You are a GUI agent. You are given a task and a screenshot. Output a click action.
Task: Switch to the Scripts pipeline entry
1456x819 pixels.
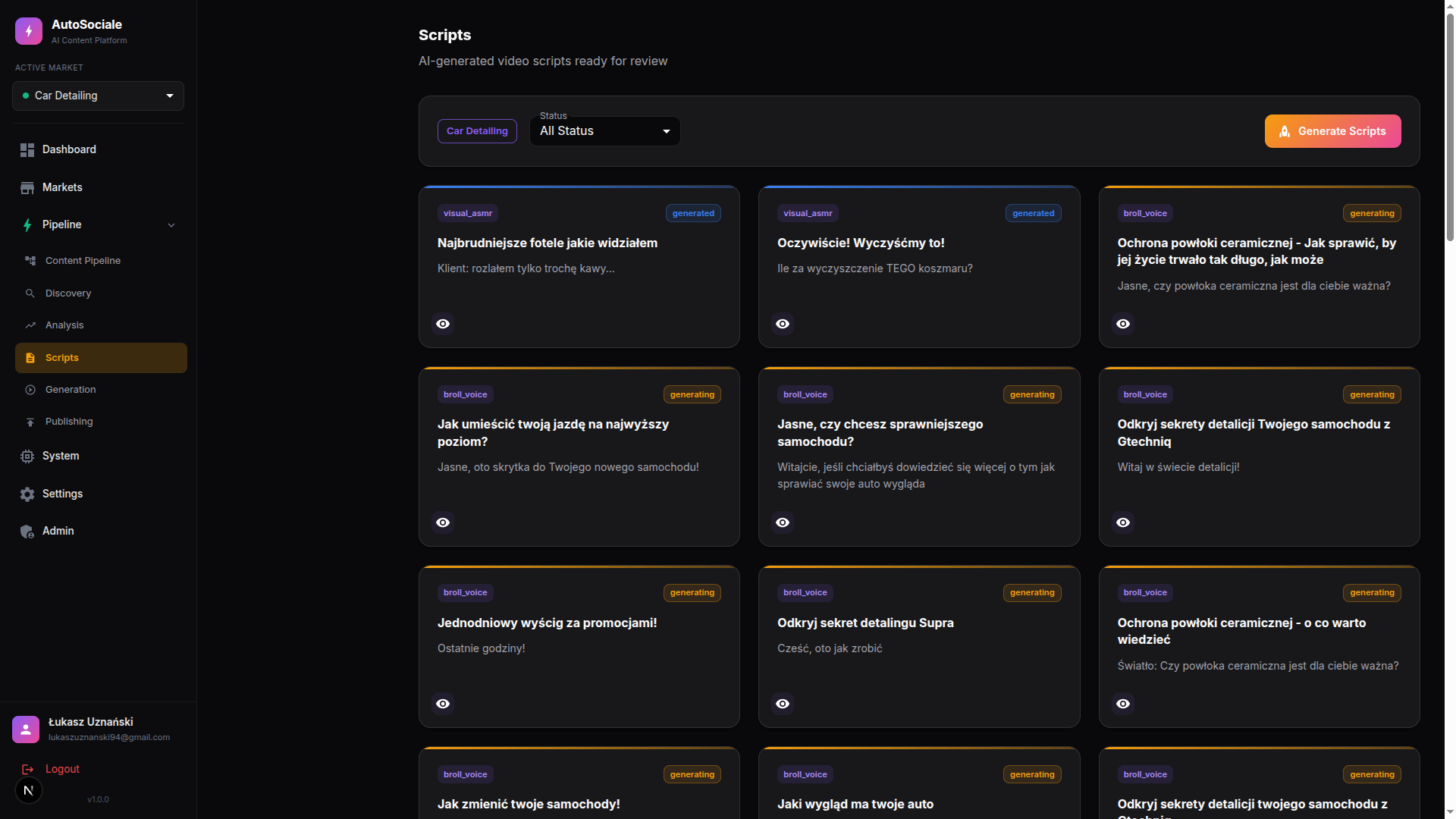click(x=61, y=357)
